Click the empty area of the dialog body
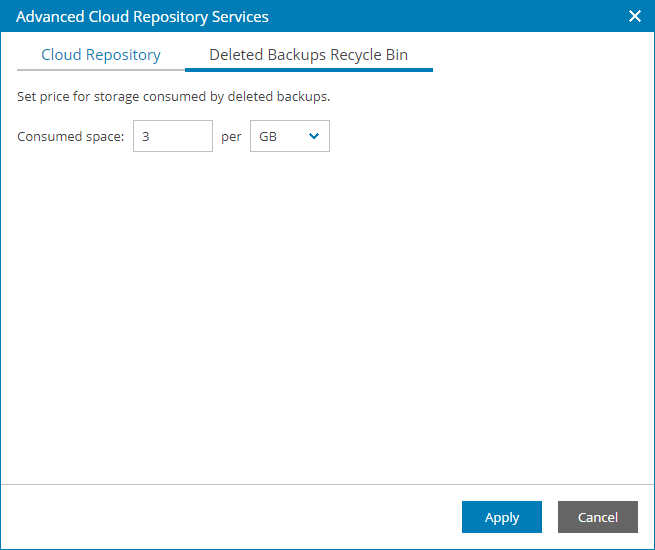Screen dimensions: 655x550 [x=327, y=320]
